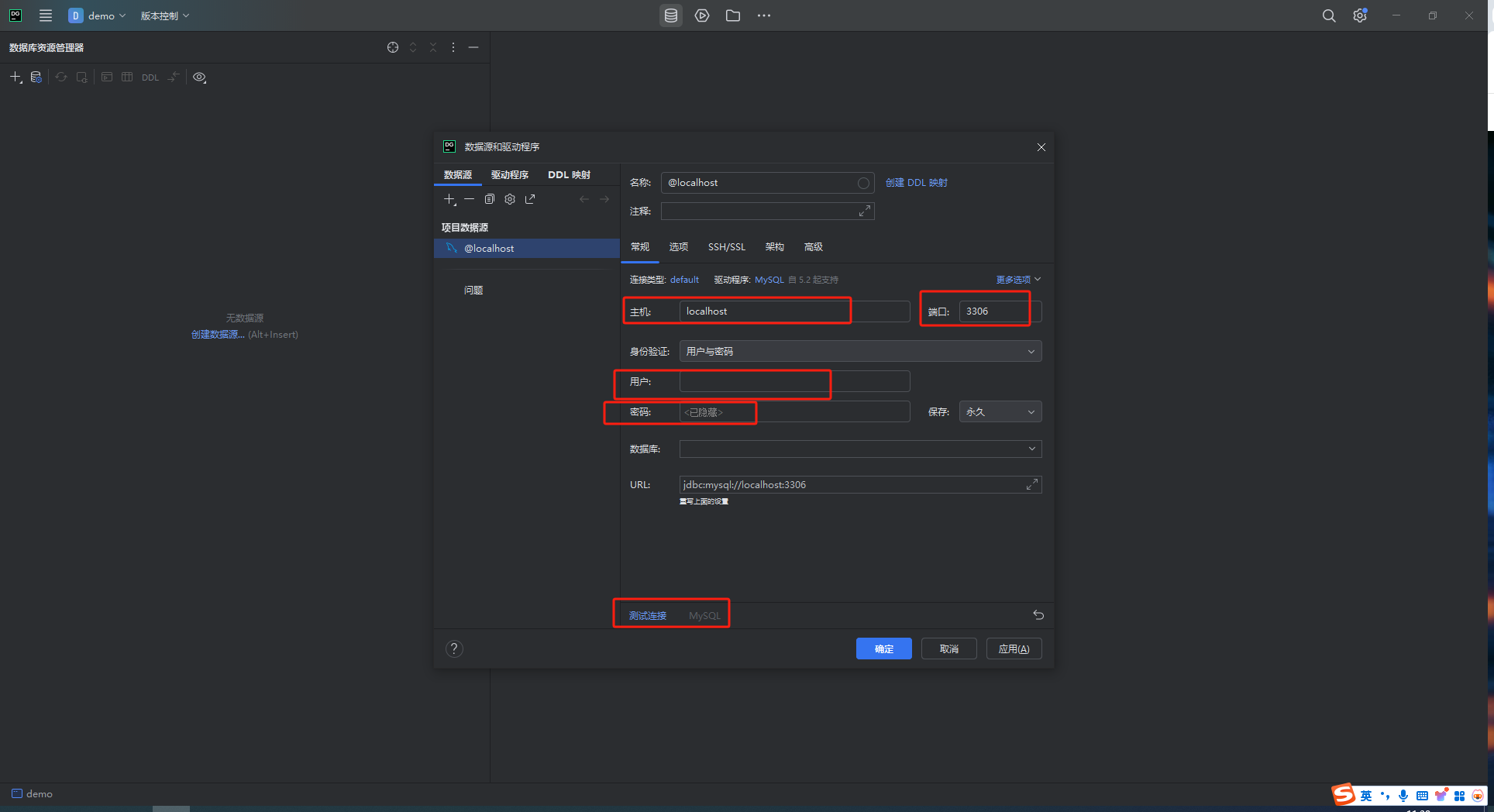The width and height of the screenshot is (1494, 812).
Task: Open database explorer options kebab menu
Action: point(453,47)
